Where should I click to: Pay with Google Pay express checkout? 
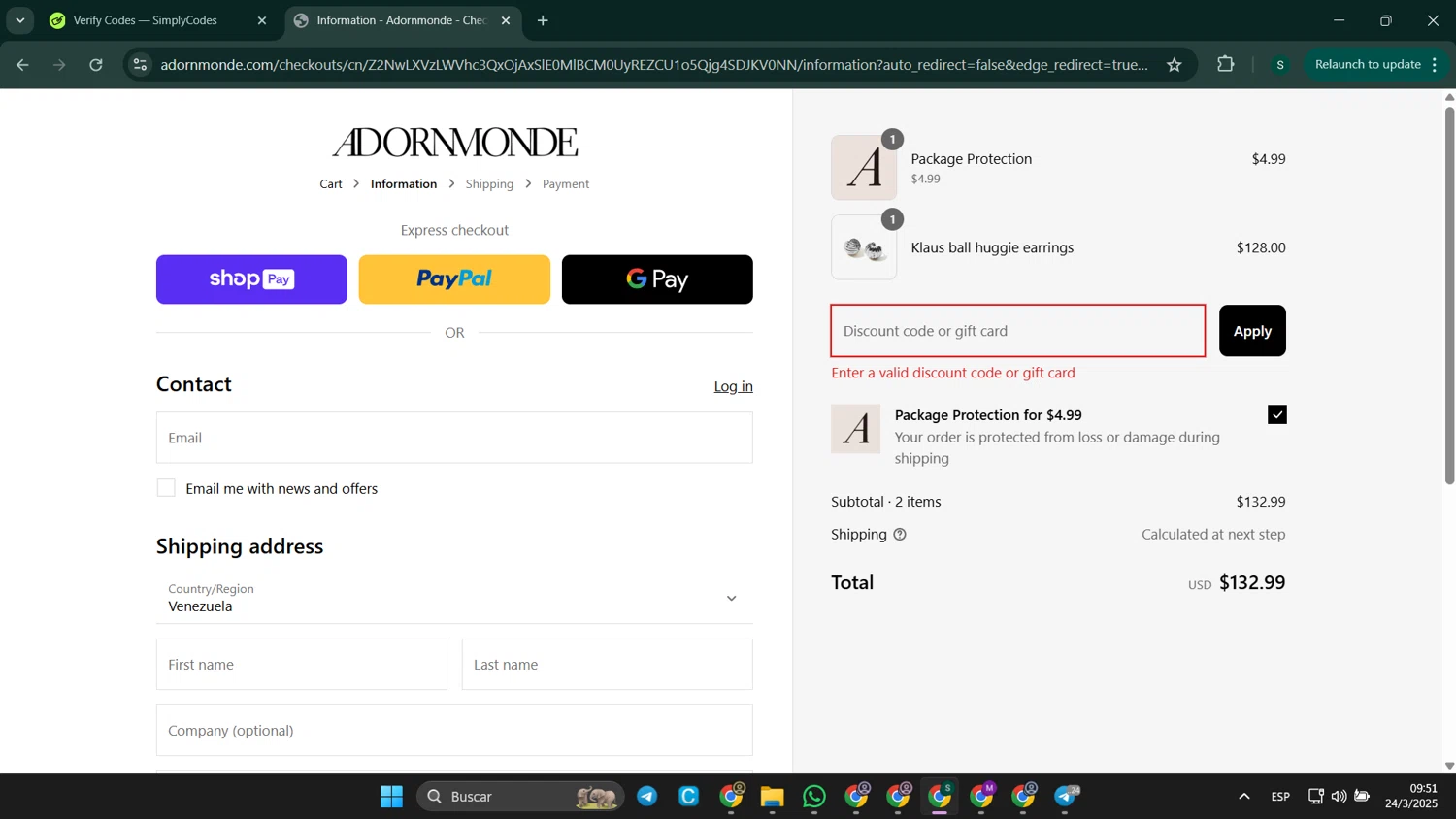point(657,279)
